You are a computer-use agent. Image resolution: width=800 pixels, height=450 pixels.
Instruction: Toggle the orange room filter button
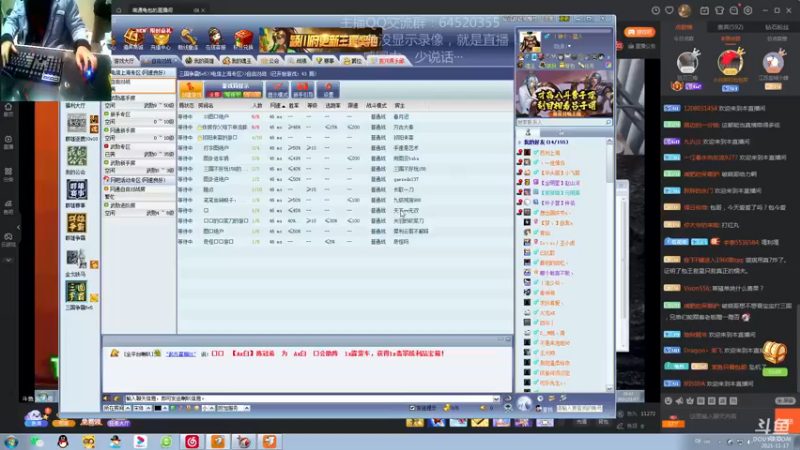click(x=252, y=94)
